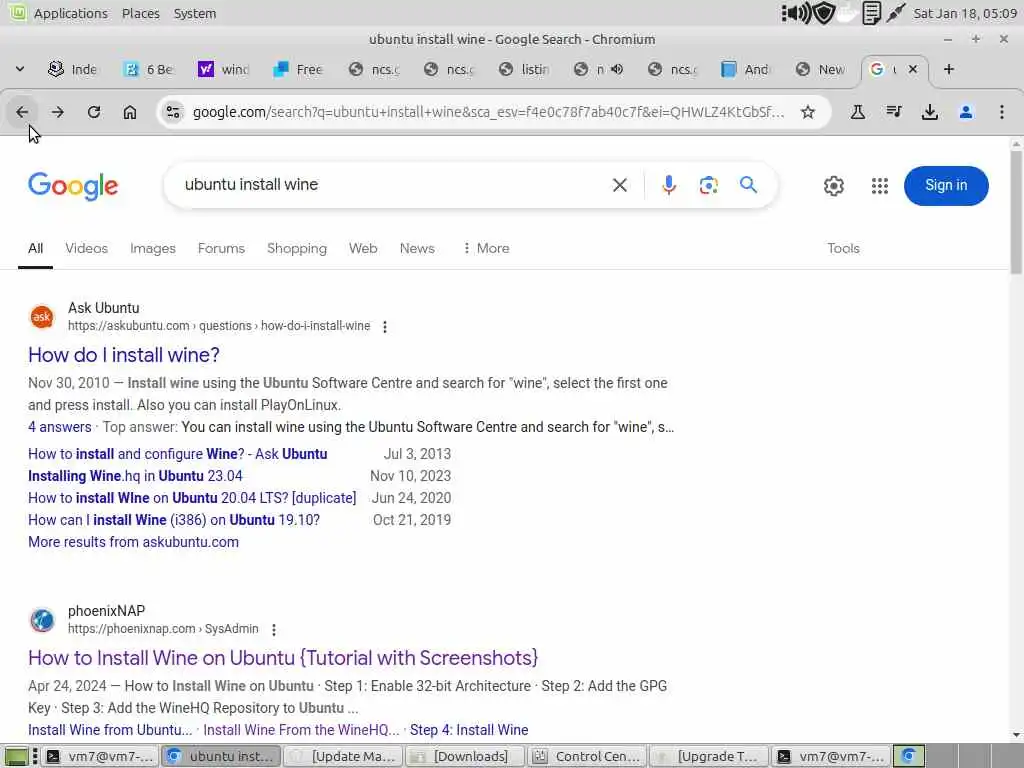Select the All results tab
1024x768 pixels.
(x=35, y=248)
